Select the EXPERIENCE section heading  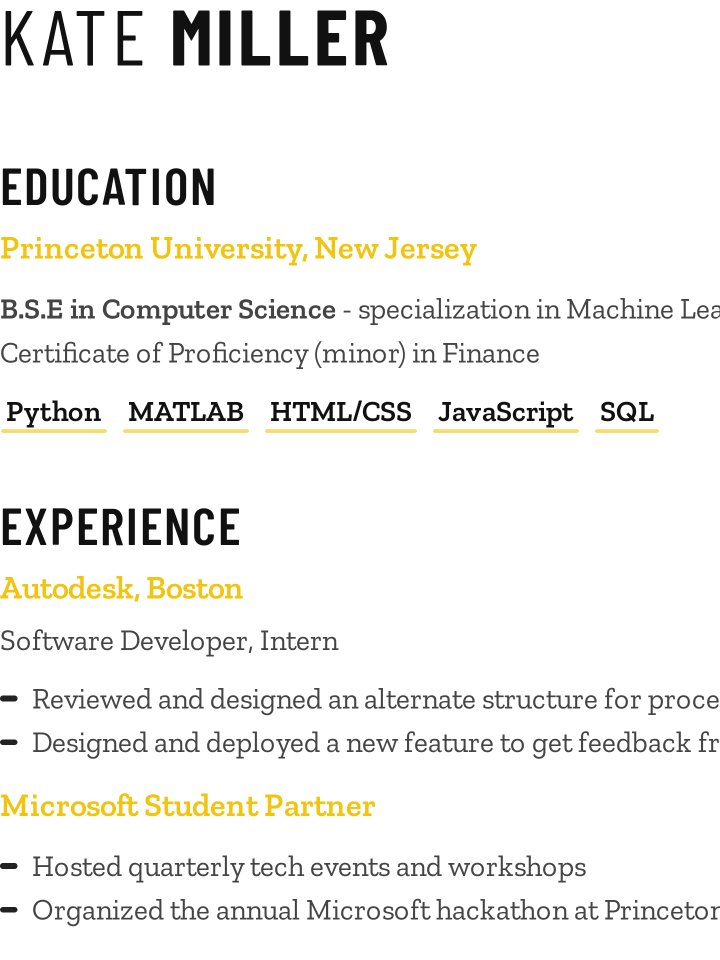click(x=121, y=527)
